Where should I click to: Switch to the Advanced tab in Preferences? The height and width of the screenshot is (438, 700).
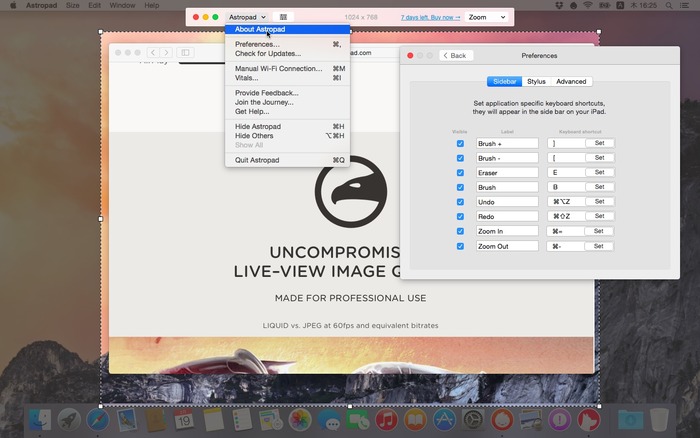click(x=571, y=81)
